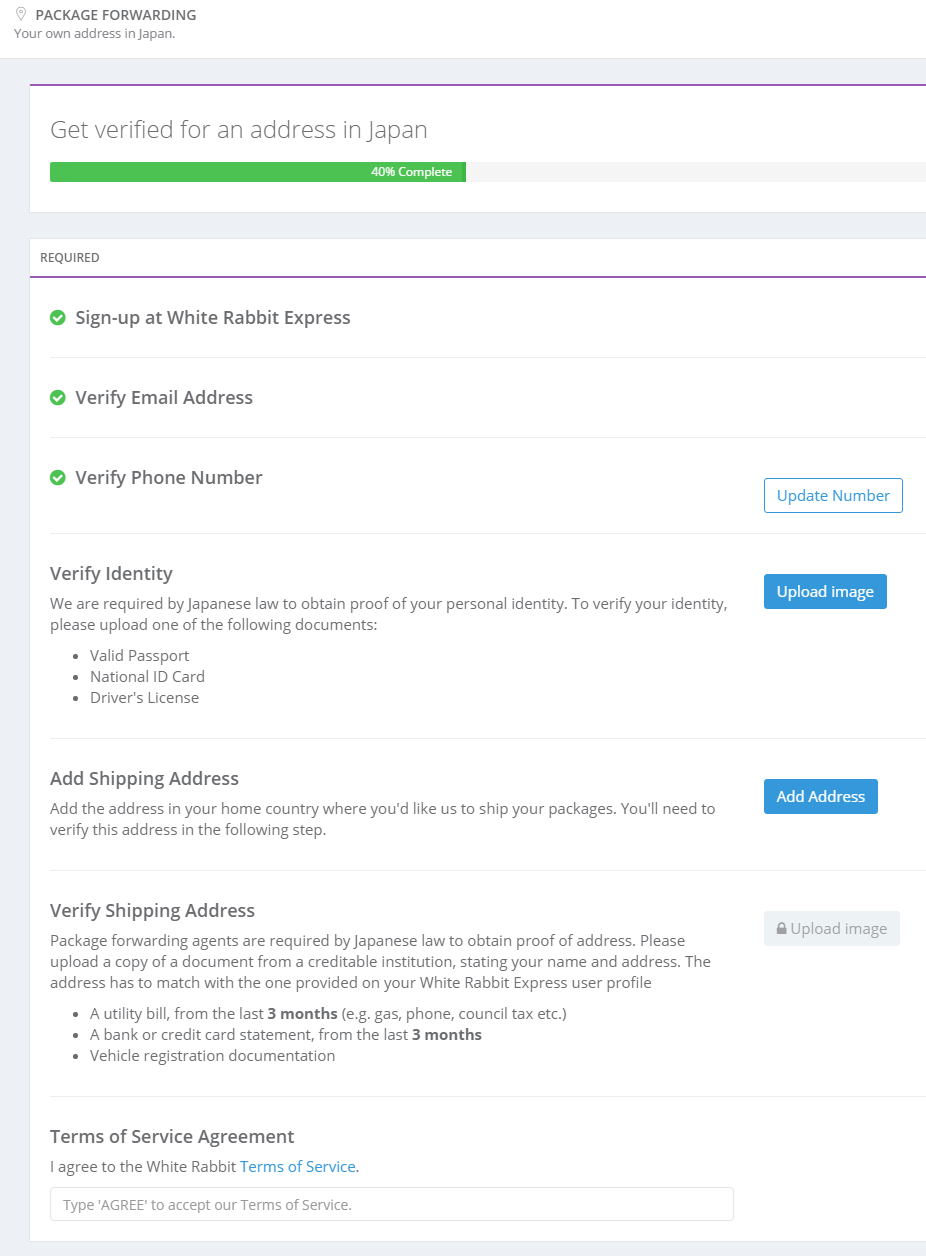Click the lock icon on disabled Upload image
This screenshot has width=926, height=1256.
[x=782, y=929]
